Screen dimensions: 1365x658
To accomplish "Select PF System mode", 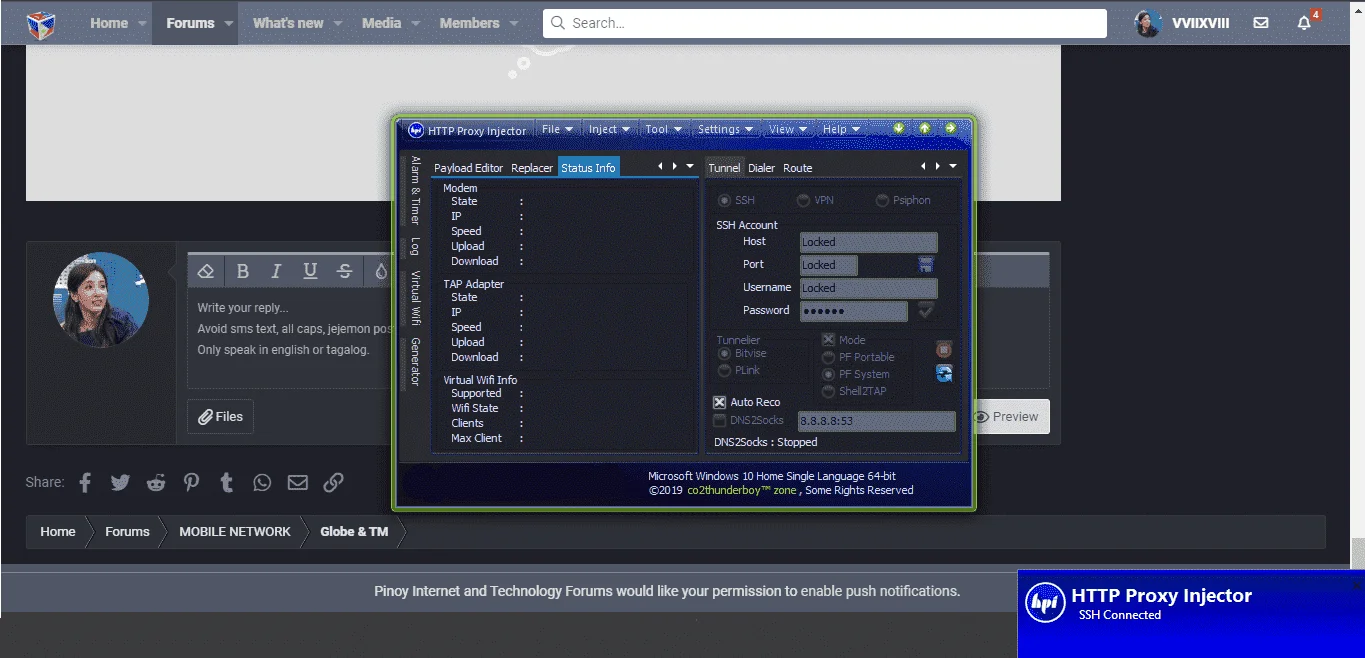I will [x=828, y=374].
